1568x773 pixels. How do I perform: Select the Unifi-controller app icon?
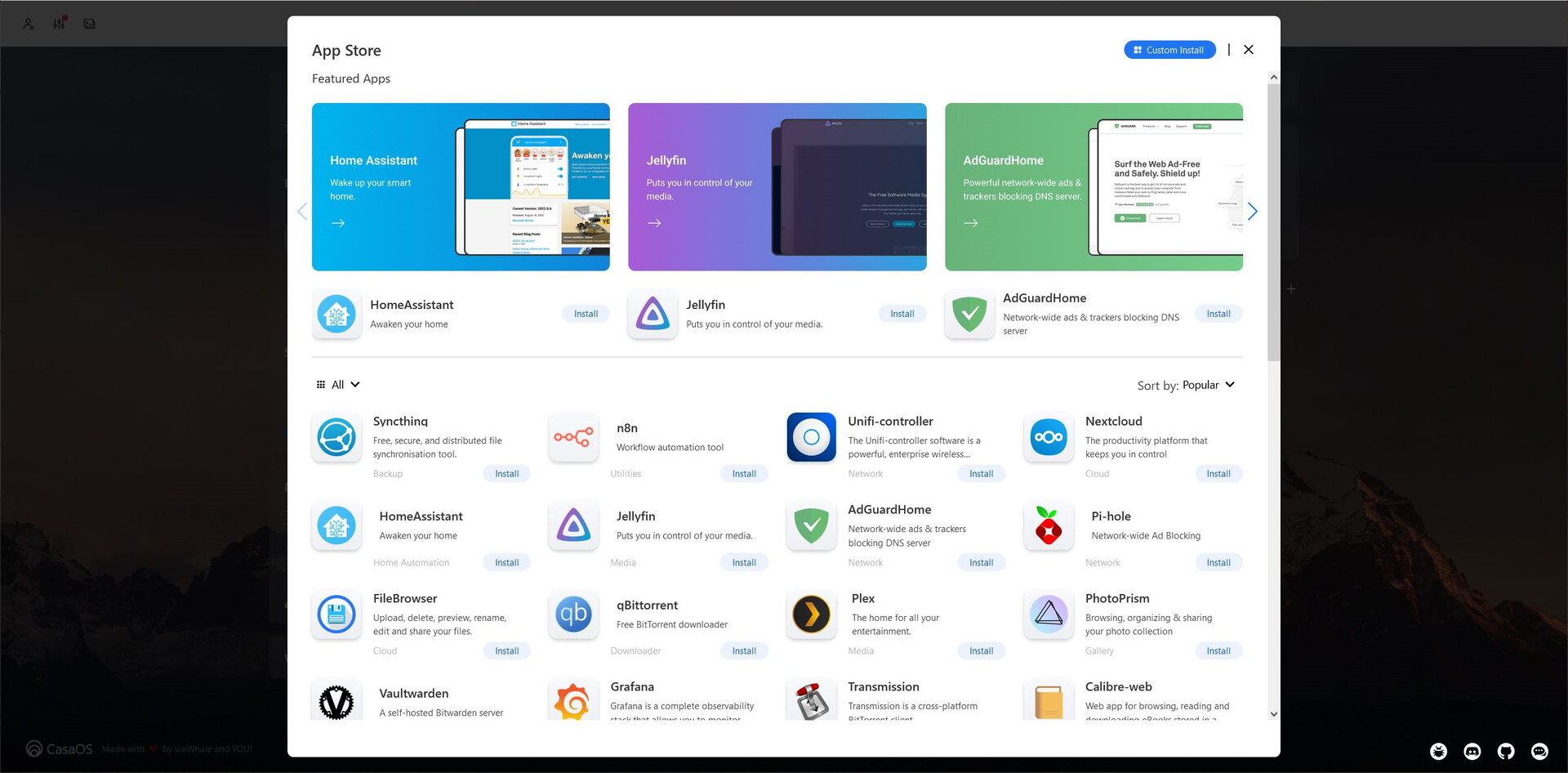tap(811, 437)
